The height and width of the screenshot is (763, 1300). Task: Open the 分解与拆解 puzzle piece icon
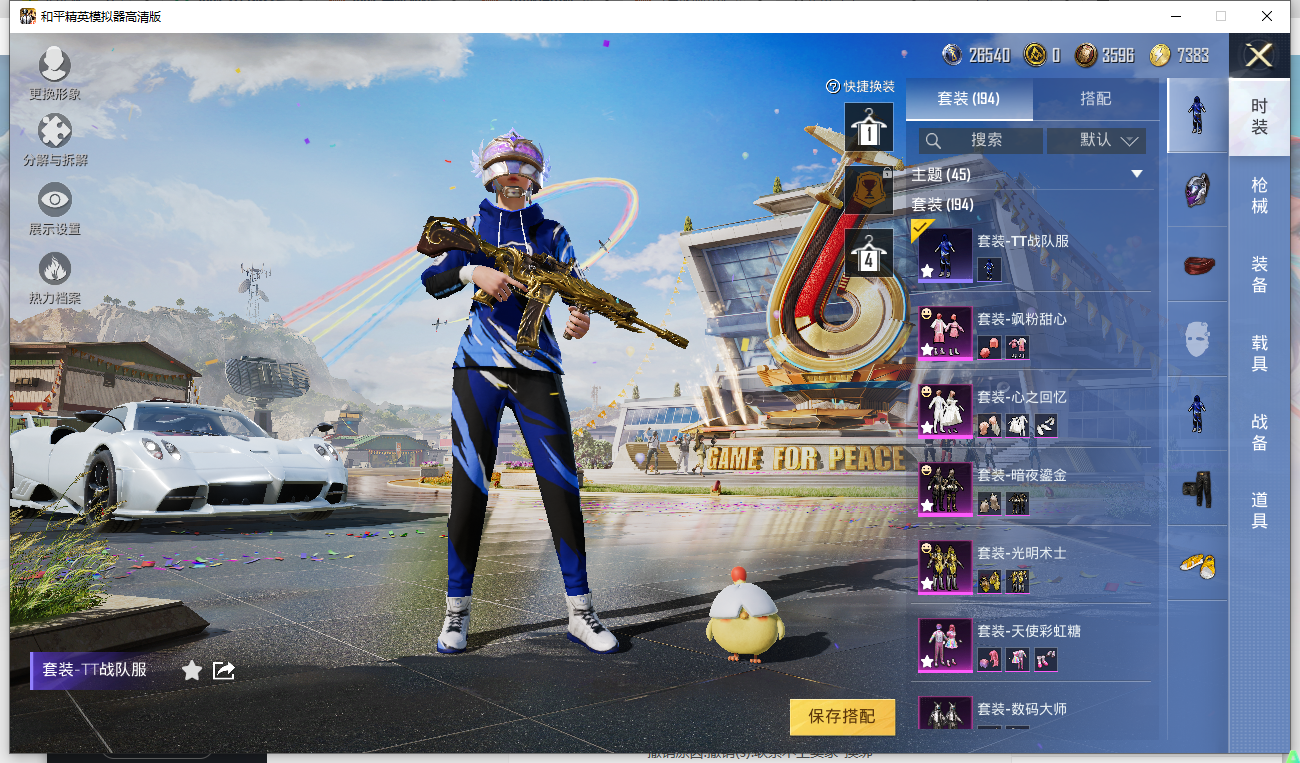pos(54,132)
